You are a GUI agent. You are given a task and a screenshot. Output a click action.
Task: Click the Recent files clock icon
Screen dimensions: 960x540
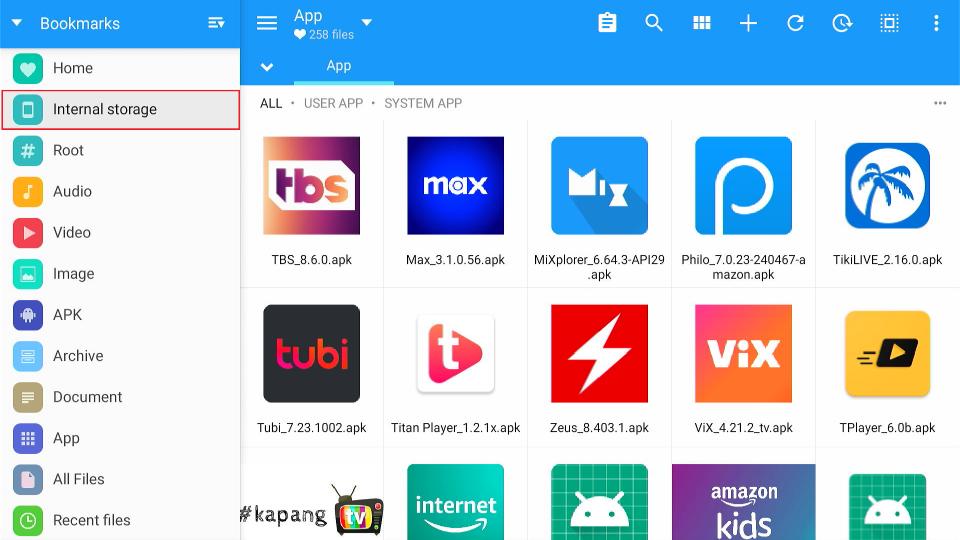pyautogui.click(x=28, y=520)
